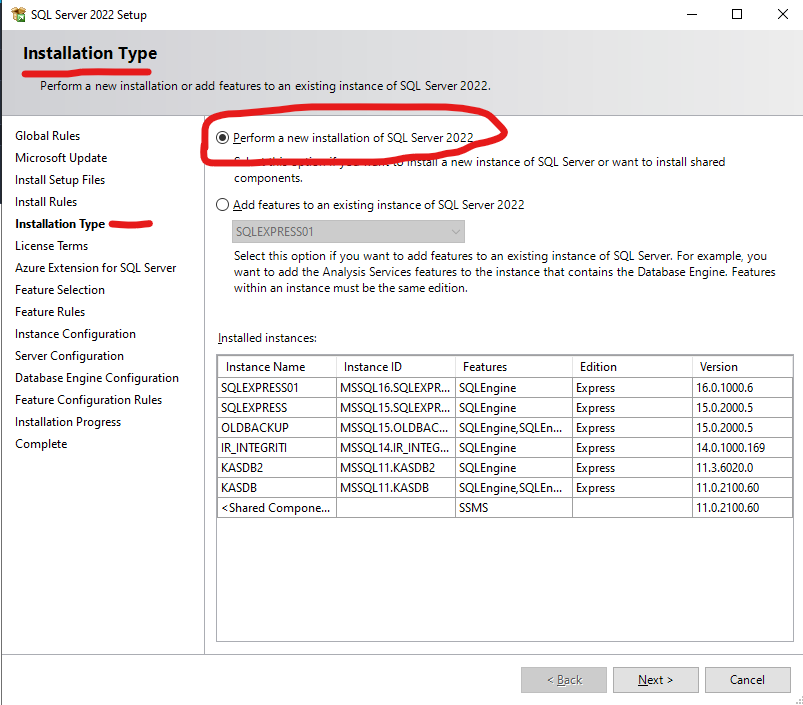Click Azure Extension for SQL Server step
This screenshot has height=705, width=803.
[95, 268]
